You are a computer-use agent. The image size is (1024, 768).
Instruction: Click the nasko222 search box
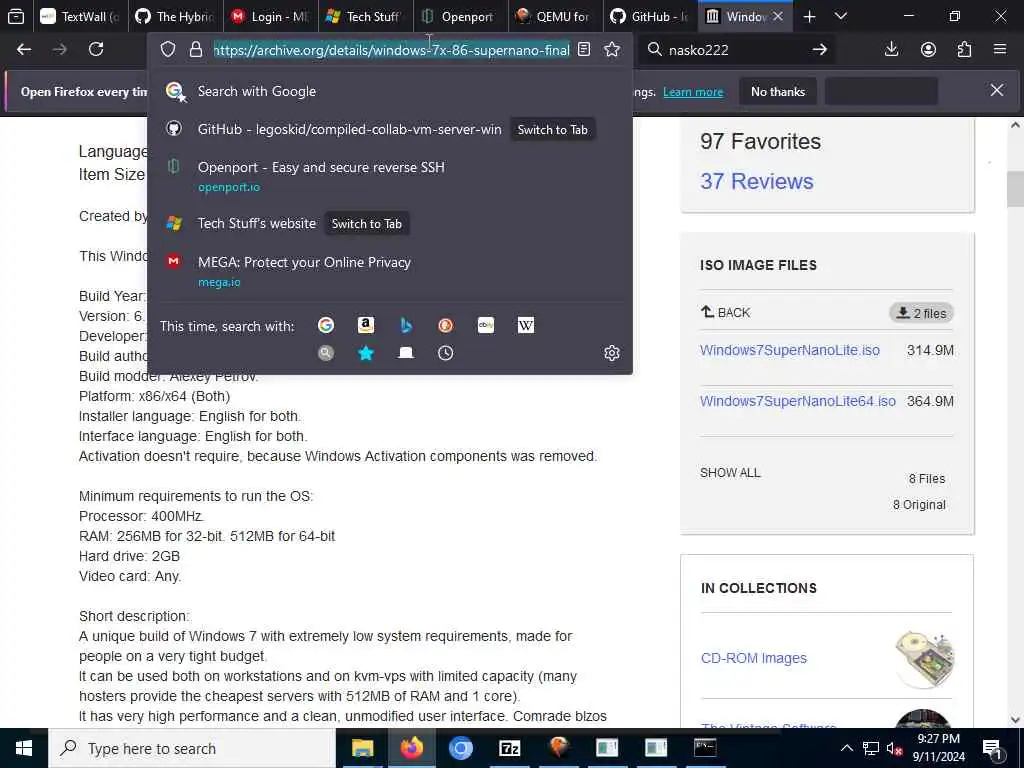(x=735, y=50)
